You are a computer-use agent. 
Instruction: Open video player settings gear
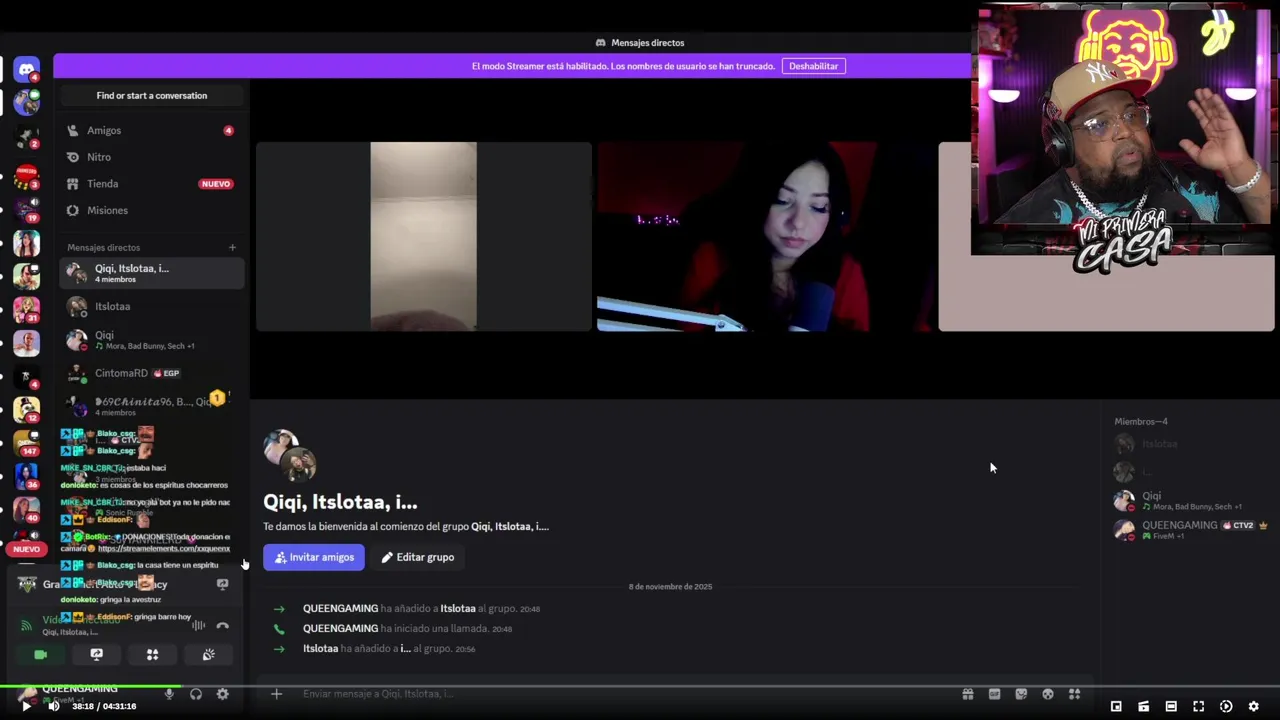tap(1253, 706)
